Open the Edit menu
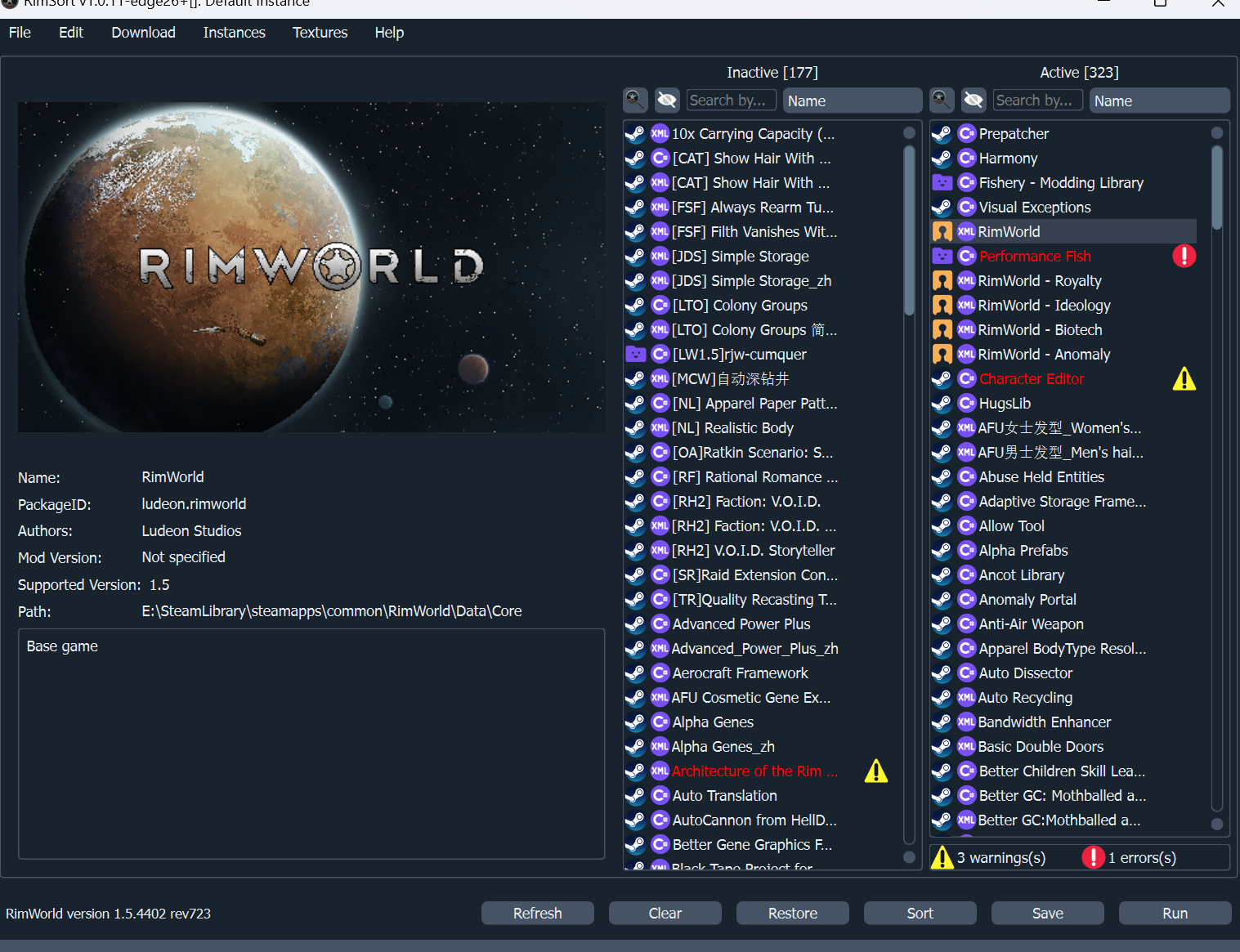The width and height of the screenshot is (1240, 952). coord(71,33)
